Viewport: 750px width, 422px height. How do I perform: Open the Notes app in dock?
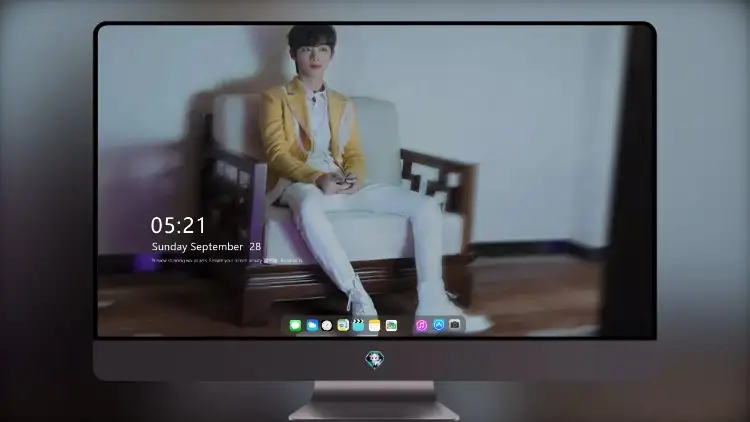coord(375,326)
